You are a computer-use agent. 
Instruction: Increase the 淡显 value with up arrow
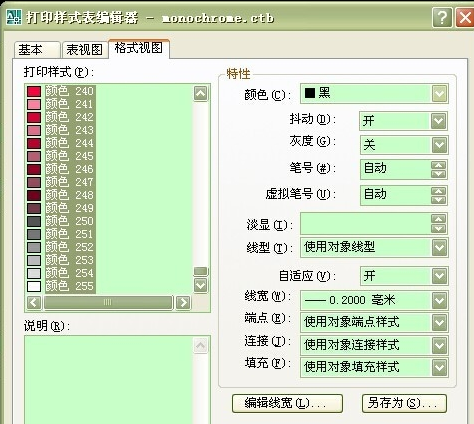pos(438,219)
